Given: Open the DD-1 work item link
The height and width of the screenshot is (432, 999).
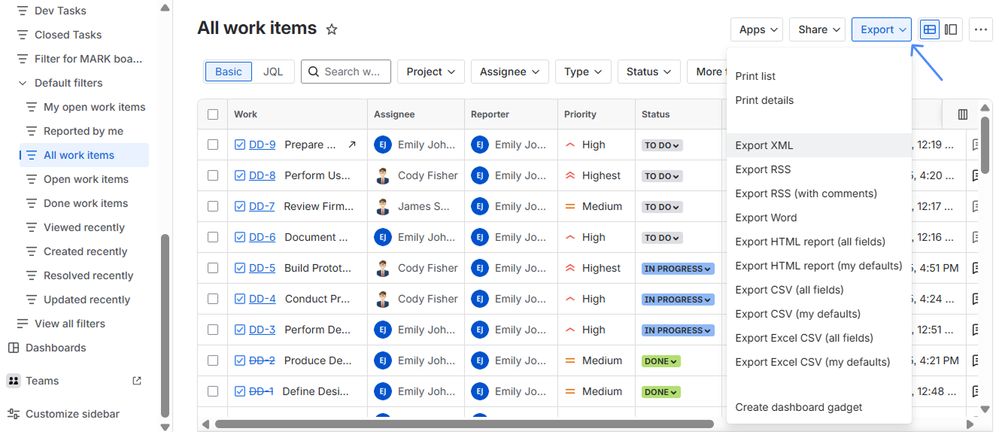Looking at the screenshot, I should pyautogui.click(x=261, y=391).
